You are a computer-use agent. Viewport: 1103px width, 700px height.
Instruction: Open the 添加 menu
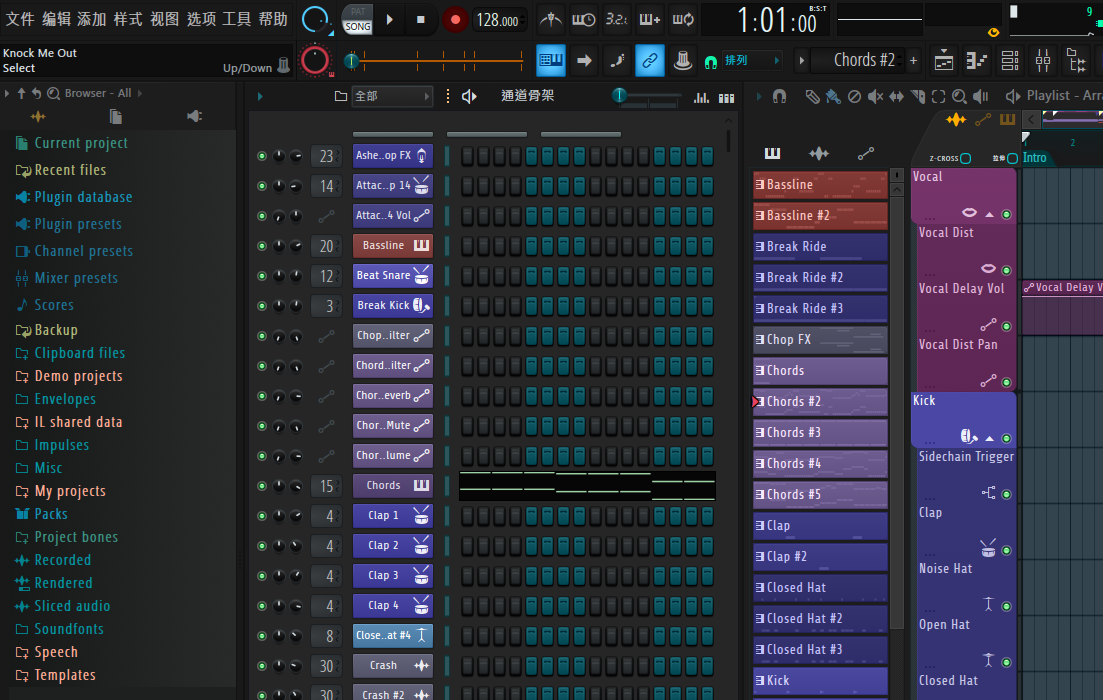click(x=92, y=19)
